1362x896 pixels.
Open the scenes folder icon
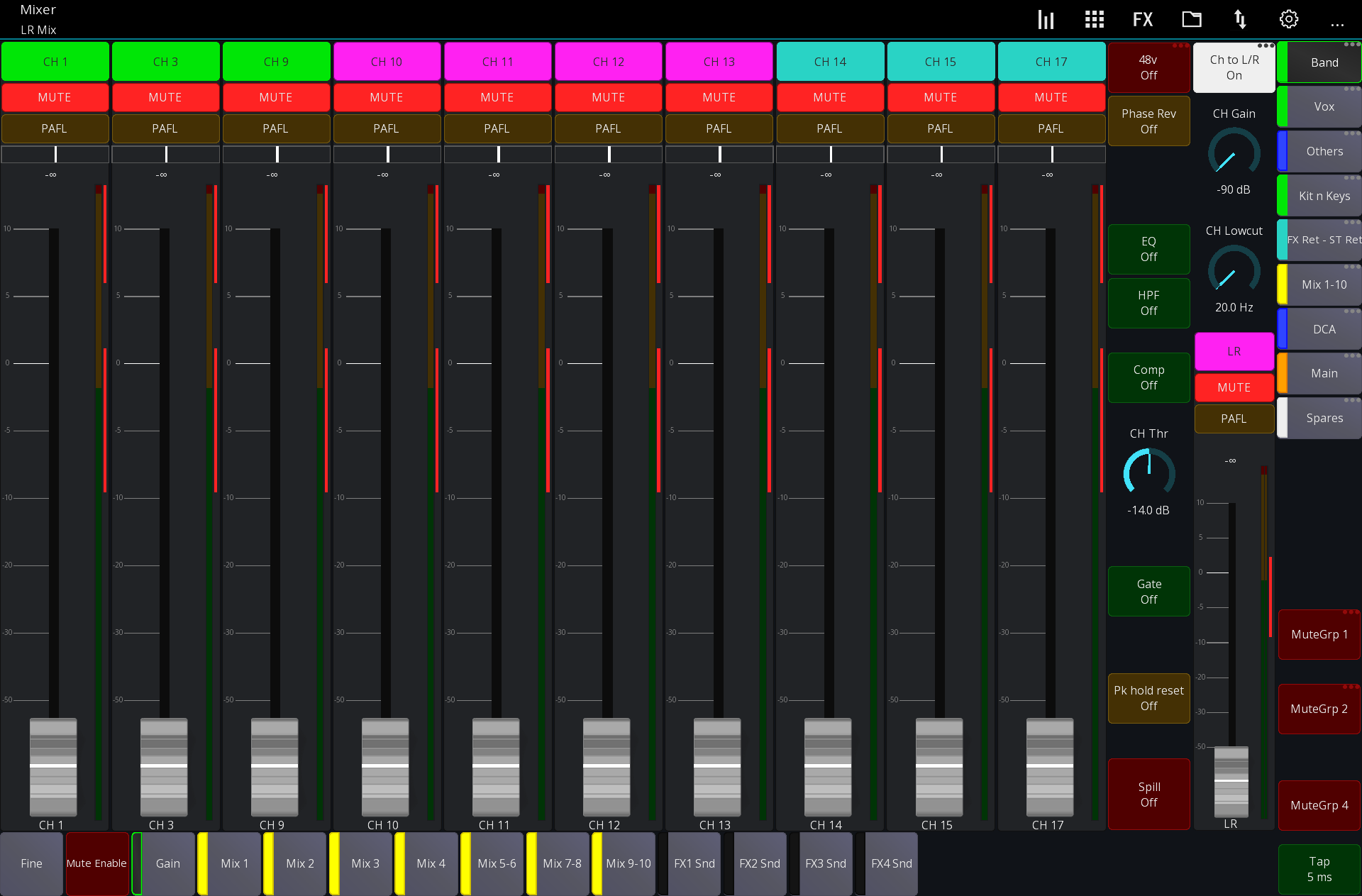point(1191,19)
